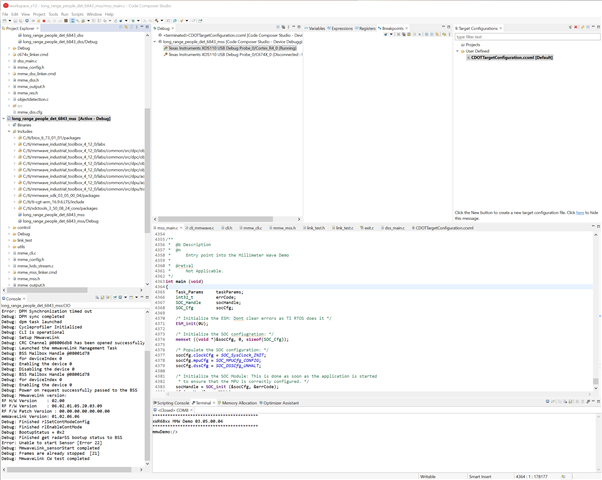The width and height of the screenshot is (602, 480).
Task: Close the mss_main.c editor tab
Action: click(x=181, y=228)
